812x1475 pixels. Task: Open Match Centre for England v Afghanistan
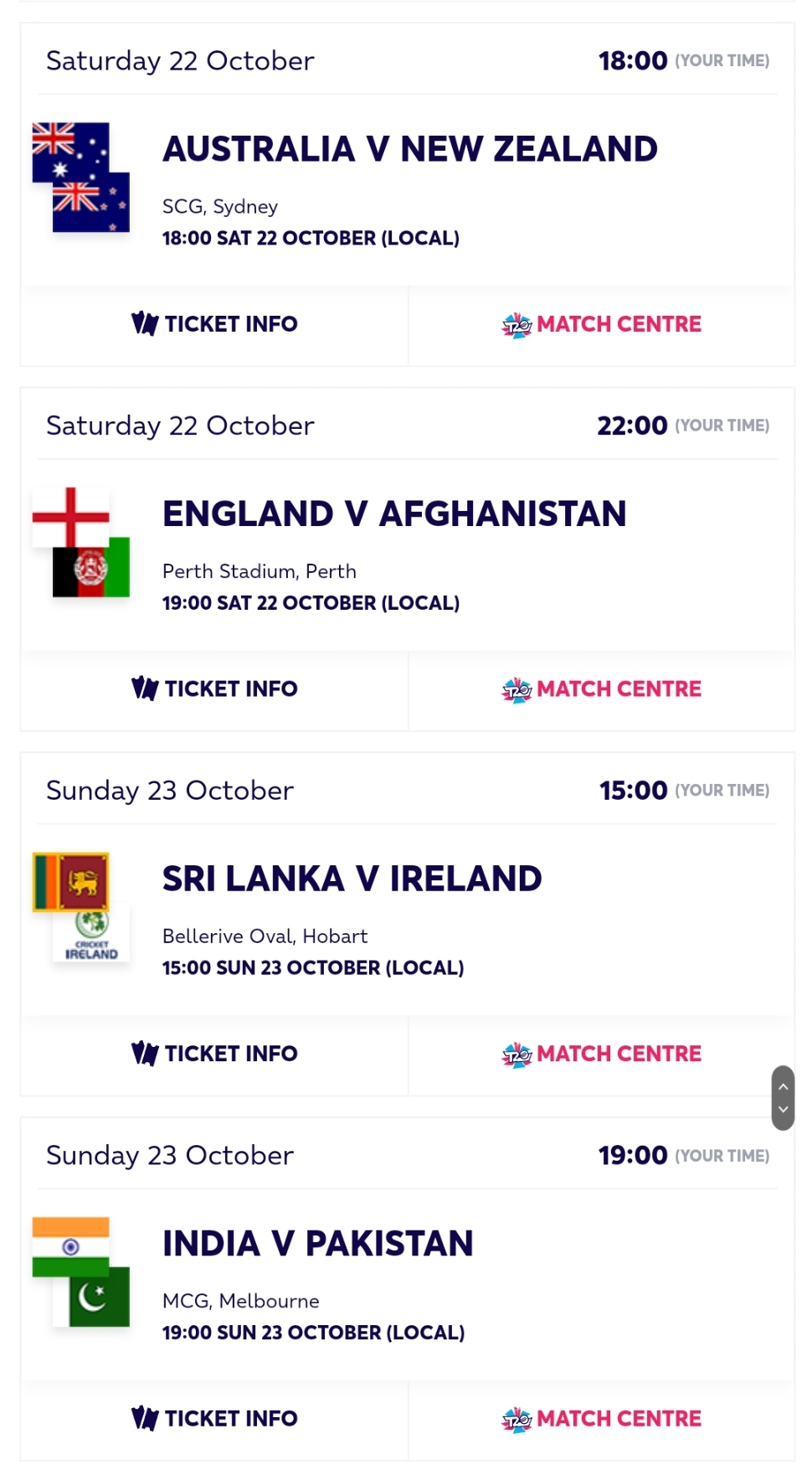click(601, 689)
